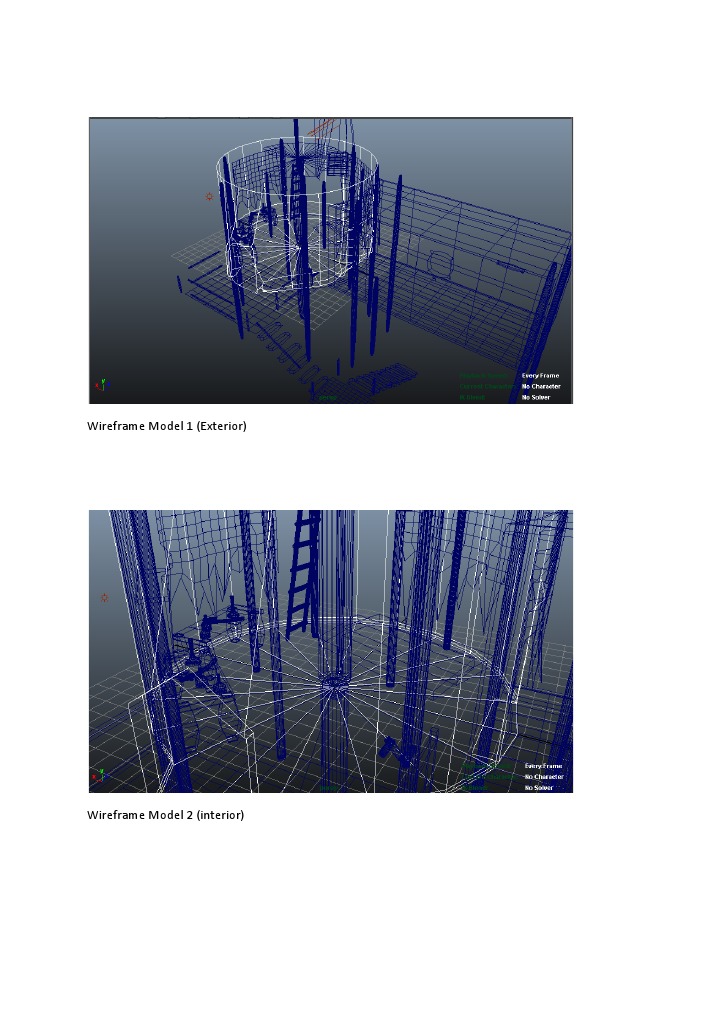Click 'No Solver' text in exterior image
This screenshot has width=719, height=1017.
[x=536, y=398]
